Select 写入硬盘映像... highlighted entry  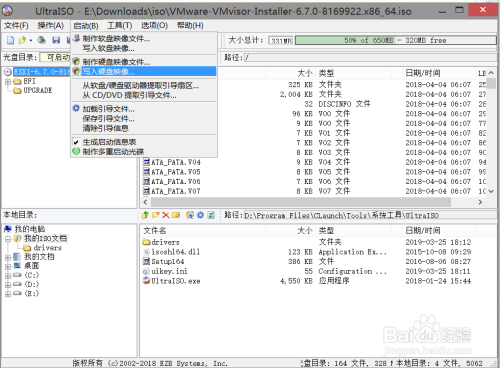coord(144,71)
